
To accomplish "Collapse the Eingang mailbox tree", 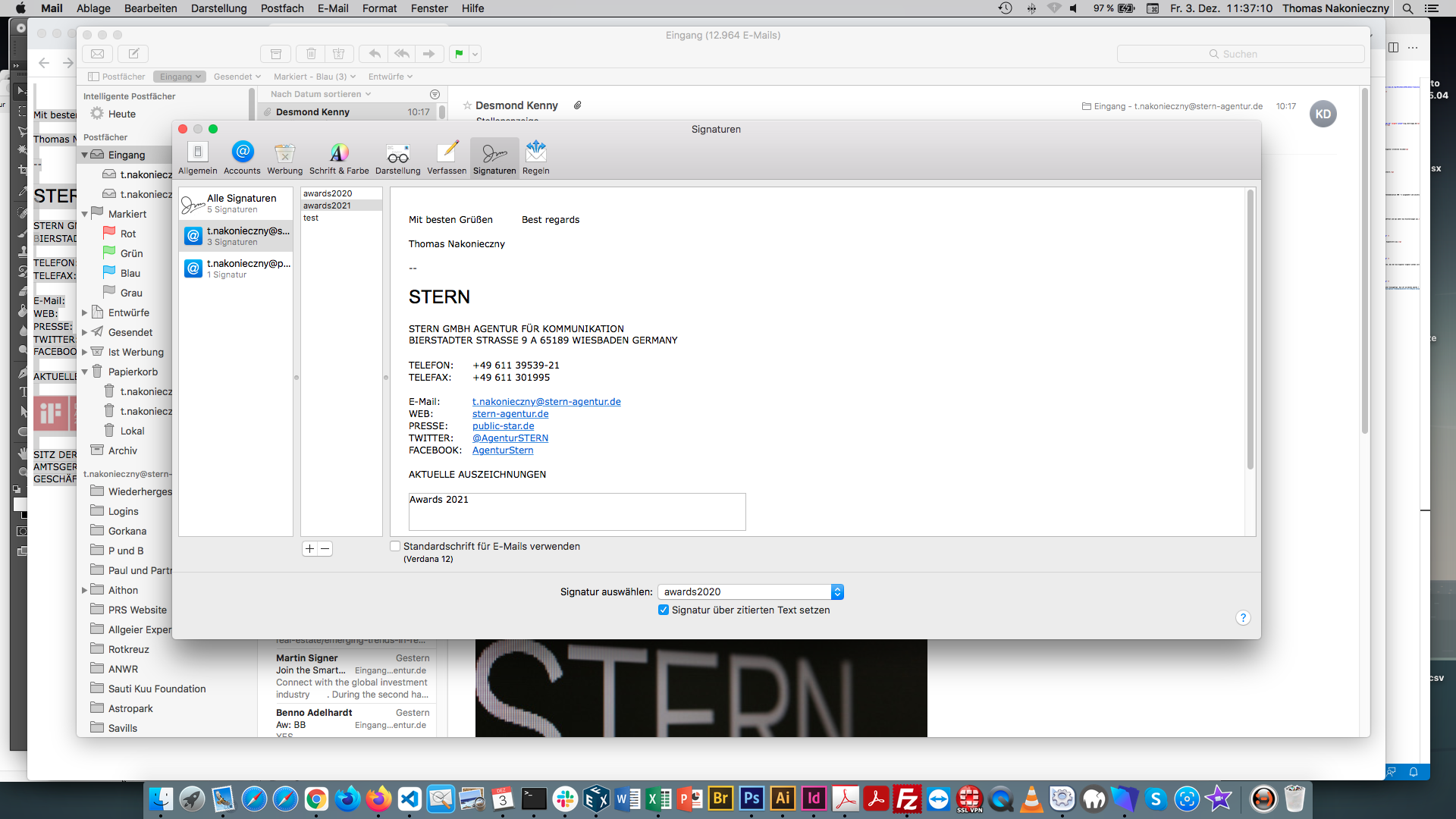I will point(85,155).
